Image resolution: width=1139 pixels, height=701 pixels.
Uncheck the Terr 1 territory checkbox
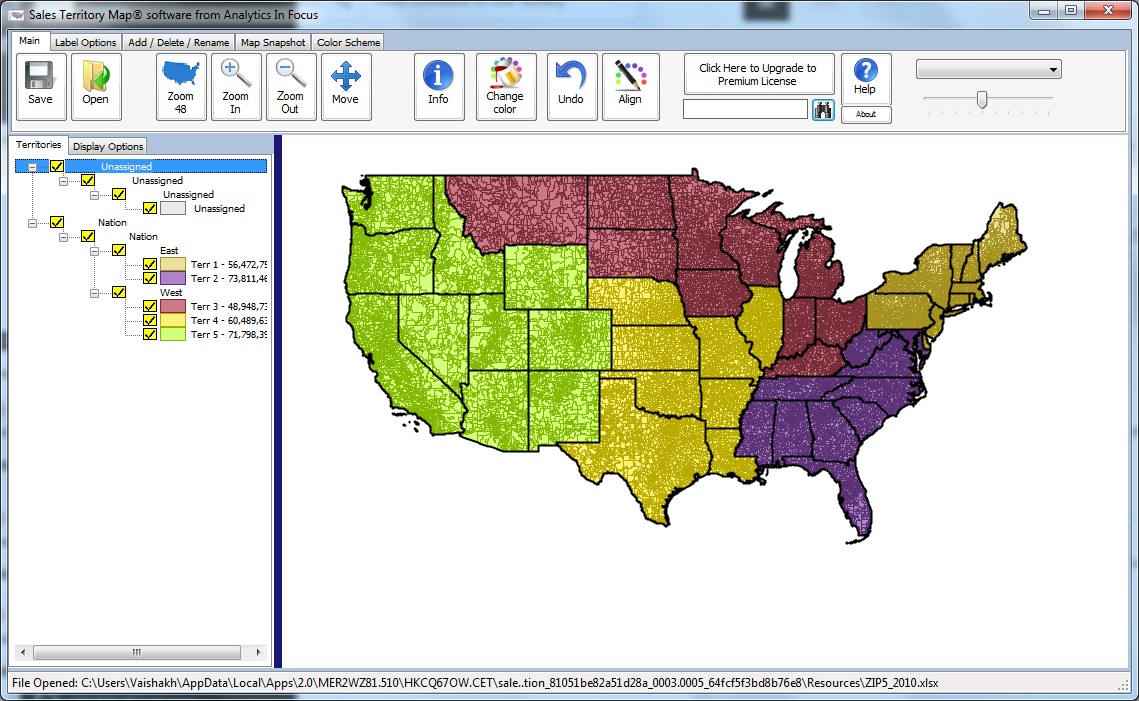click(150, 264)
